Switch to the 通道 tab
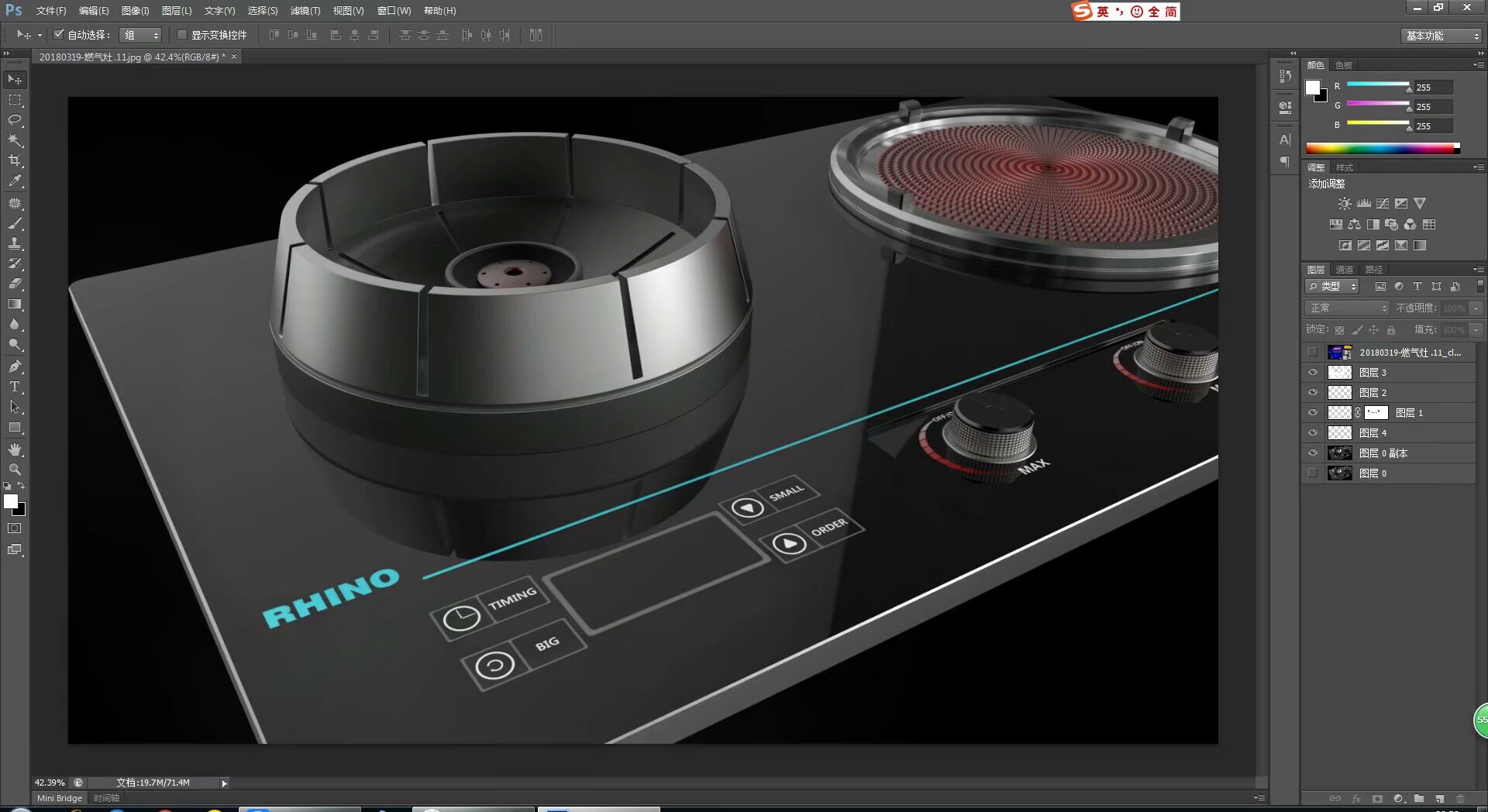Viewport: 1488px width, 812px height. point(1344,269)
